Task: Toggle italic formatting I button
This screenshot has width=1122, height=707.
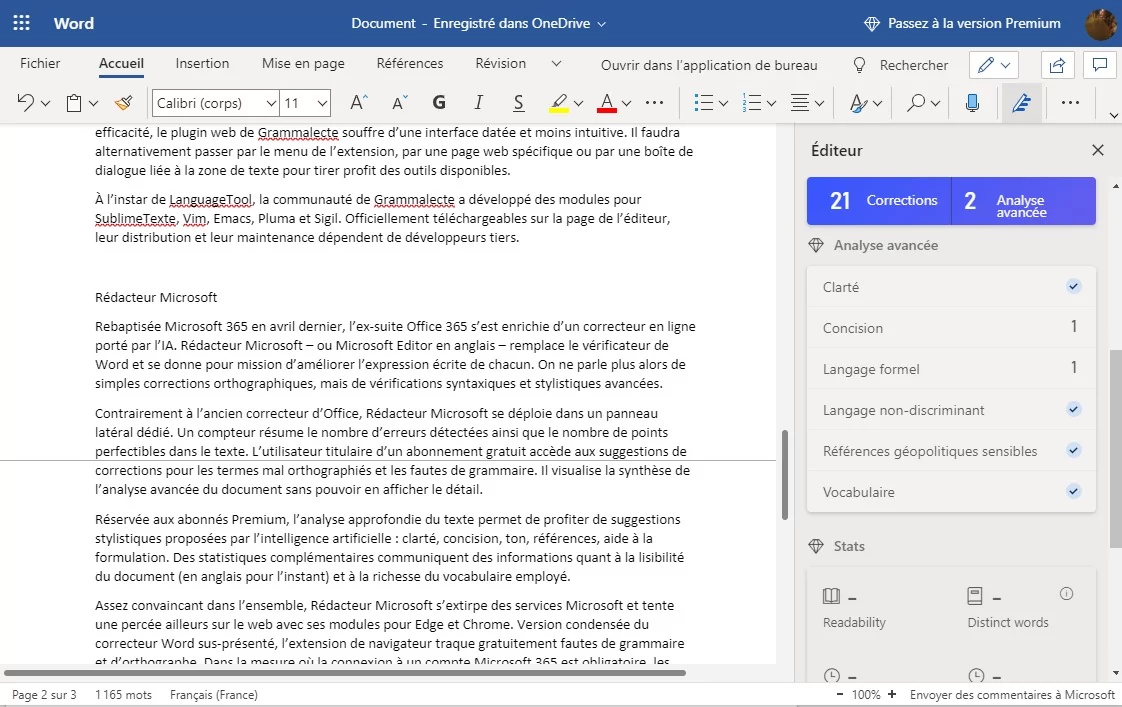Action: (x=479, y=102)
